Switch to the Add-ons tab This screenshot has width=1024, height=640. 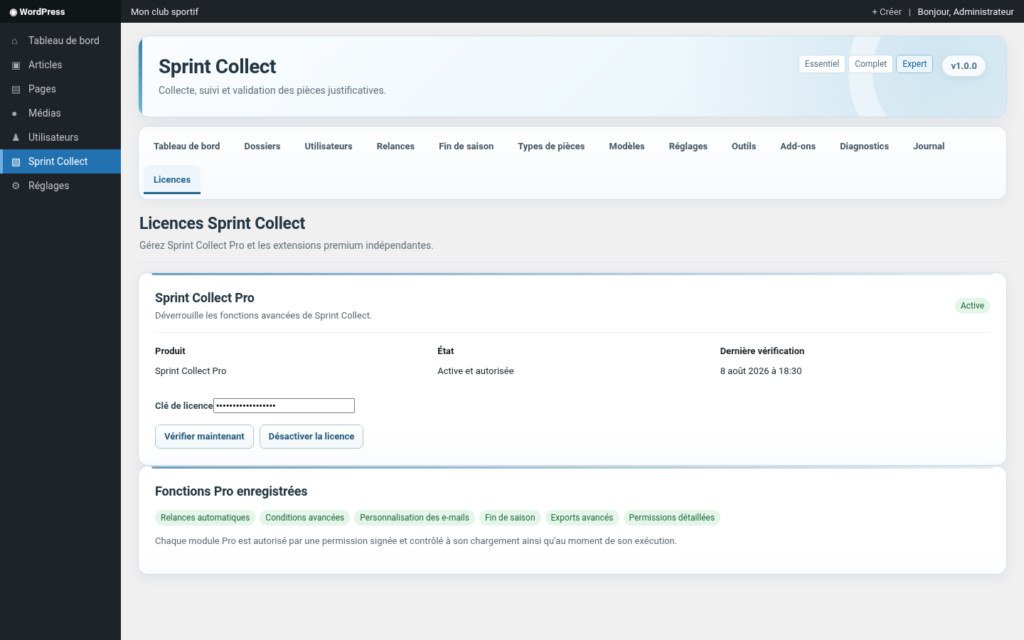tap(797, 146)
